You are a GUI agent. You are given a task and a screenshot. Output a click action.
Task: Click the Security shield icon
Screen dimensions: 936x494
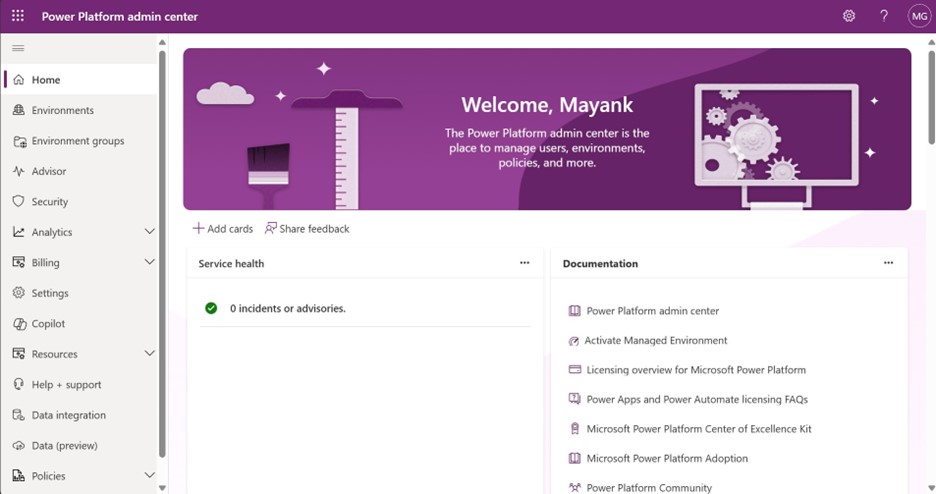click(19, 201)
